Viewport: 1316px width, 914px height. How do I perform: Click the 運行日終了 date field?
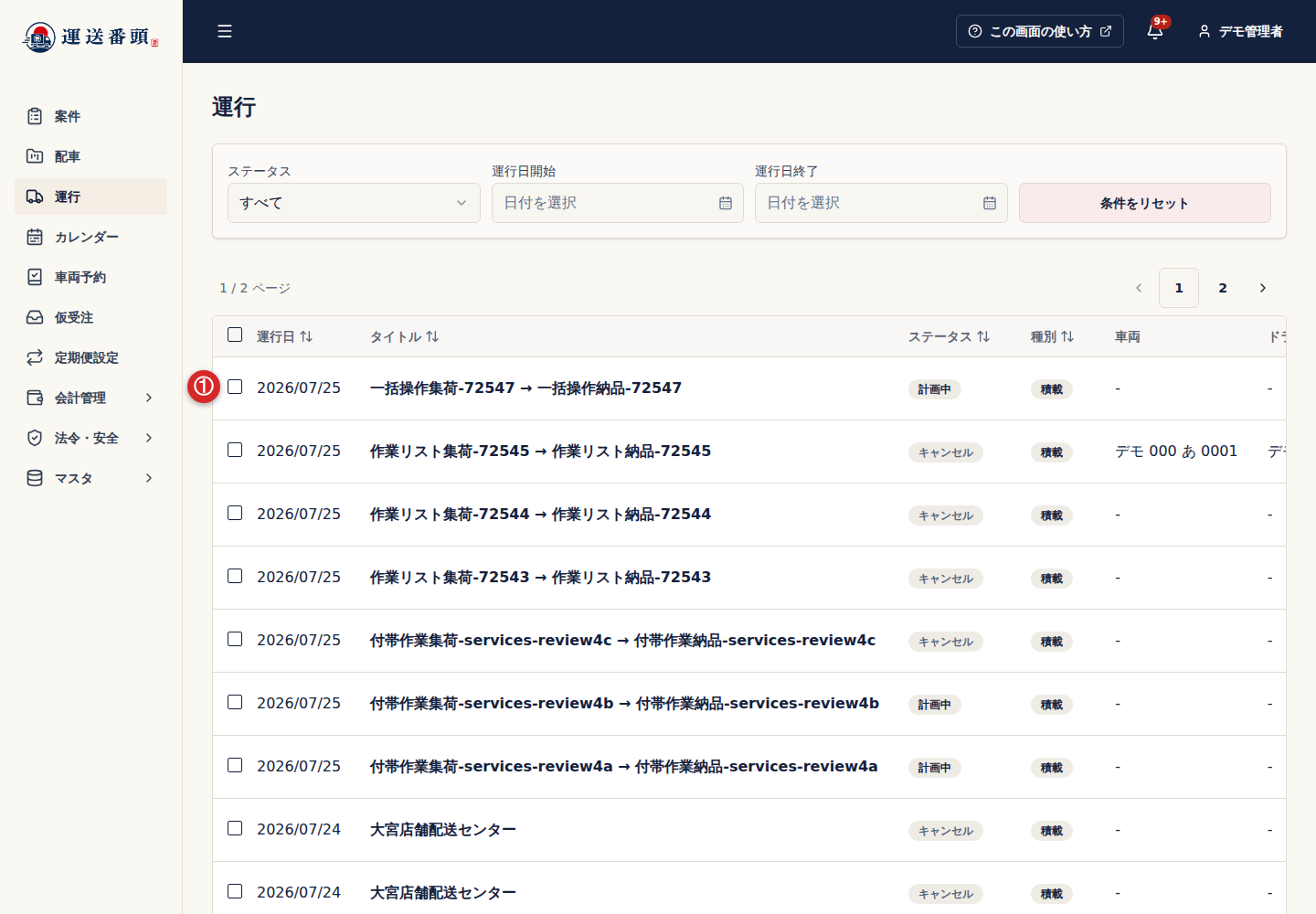[881, 203]
